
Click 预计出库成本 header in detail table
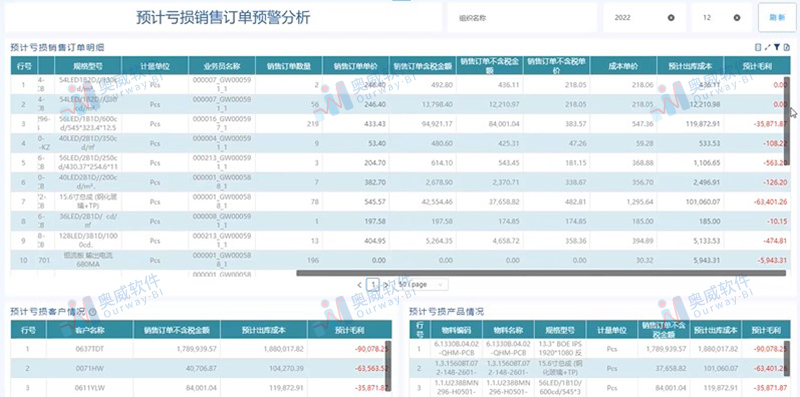pos(690,66)
